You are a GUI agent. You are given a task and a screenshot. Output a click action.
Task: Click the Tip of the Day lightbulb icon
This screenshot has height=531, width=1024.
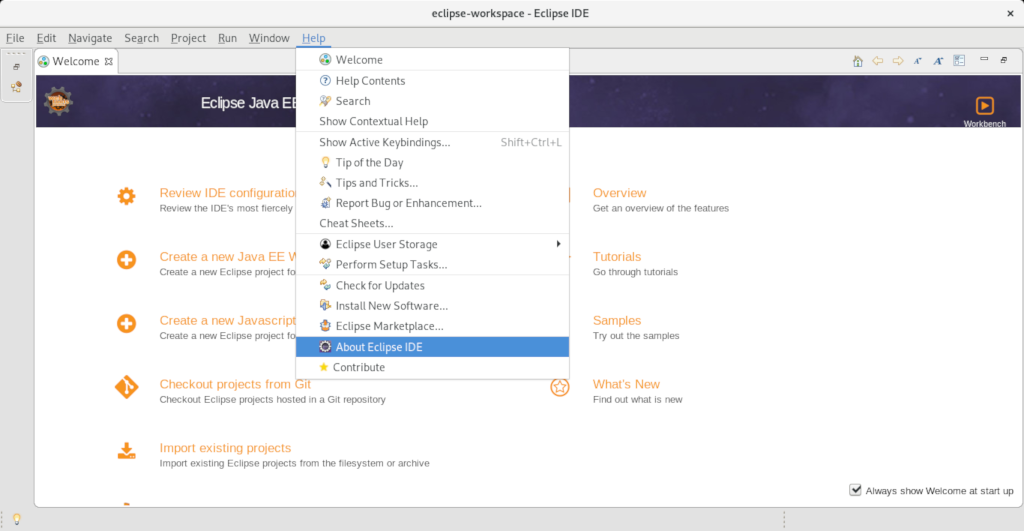(325, 162)
